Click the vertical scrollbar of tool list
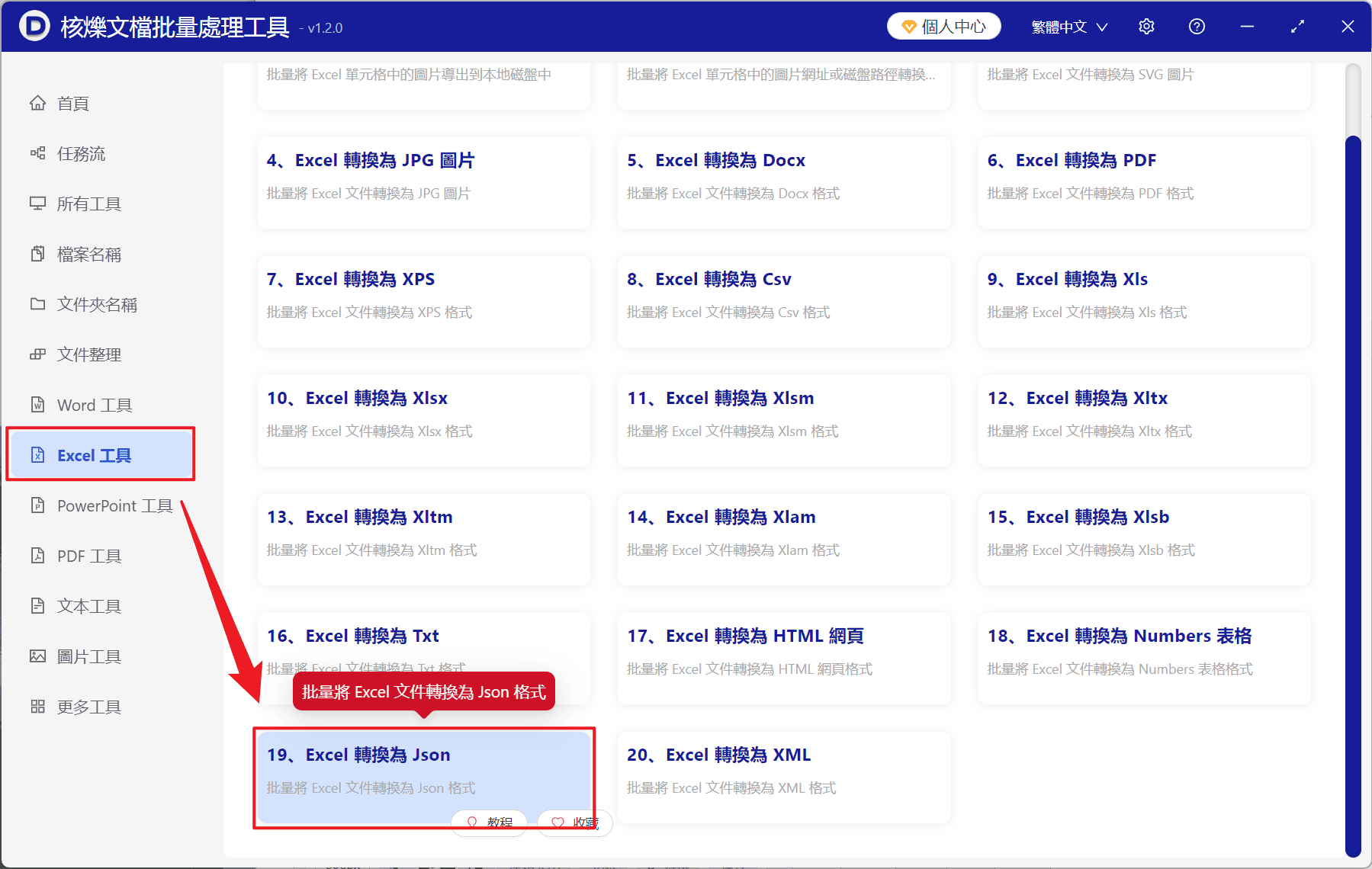This screenshot has width=1372, height=869. pos(1353,495)
